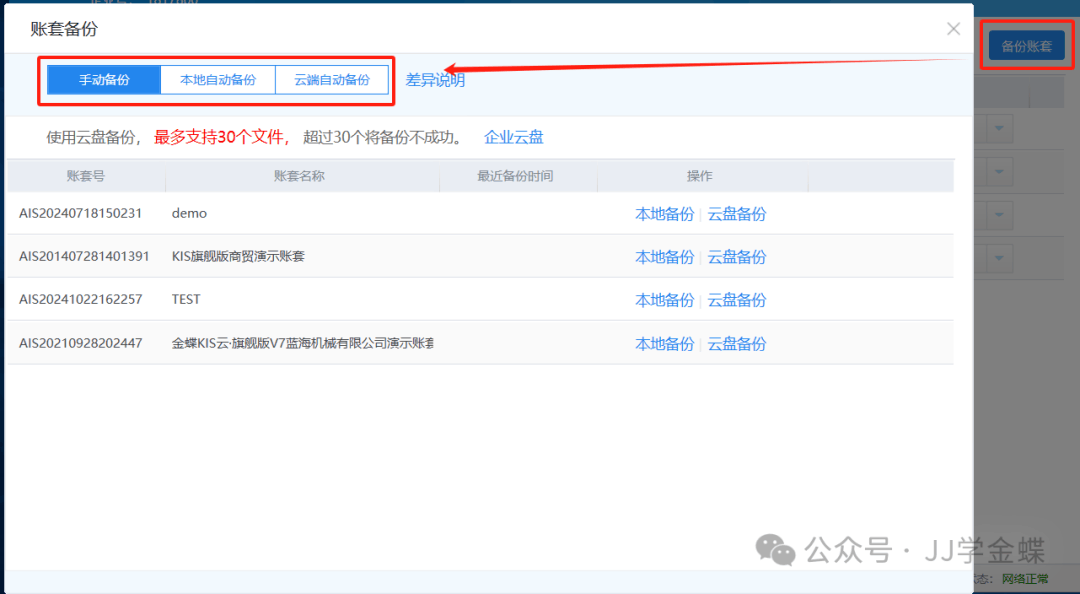
Task: Select the 手动备份 tab
Action: (104, 80)
